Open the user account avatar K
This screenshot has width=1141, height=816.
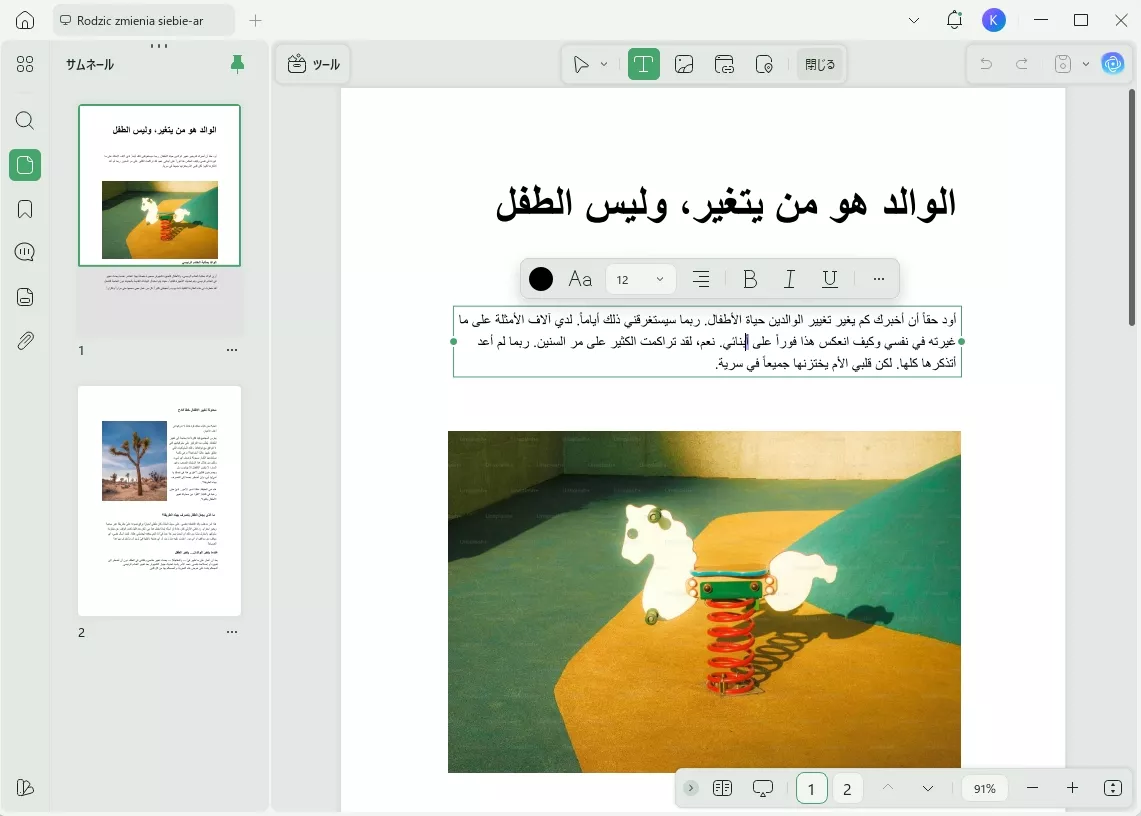click(x=993, y=20)
